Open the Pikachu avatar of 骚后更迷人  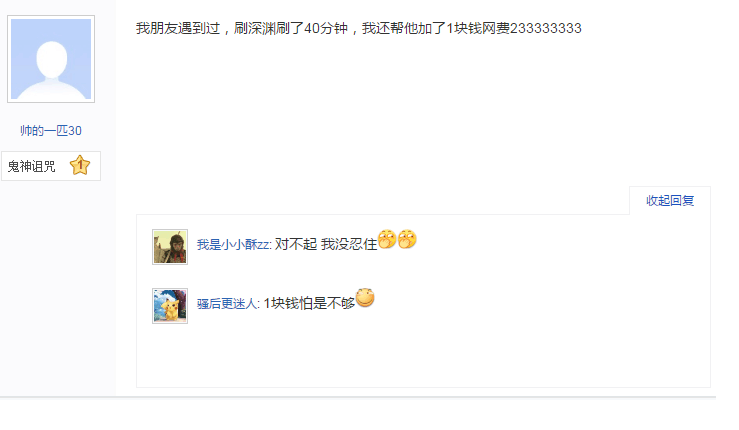170,306
